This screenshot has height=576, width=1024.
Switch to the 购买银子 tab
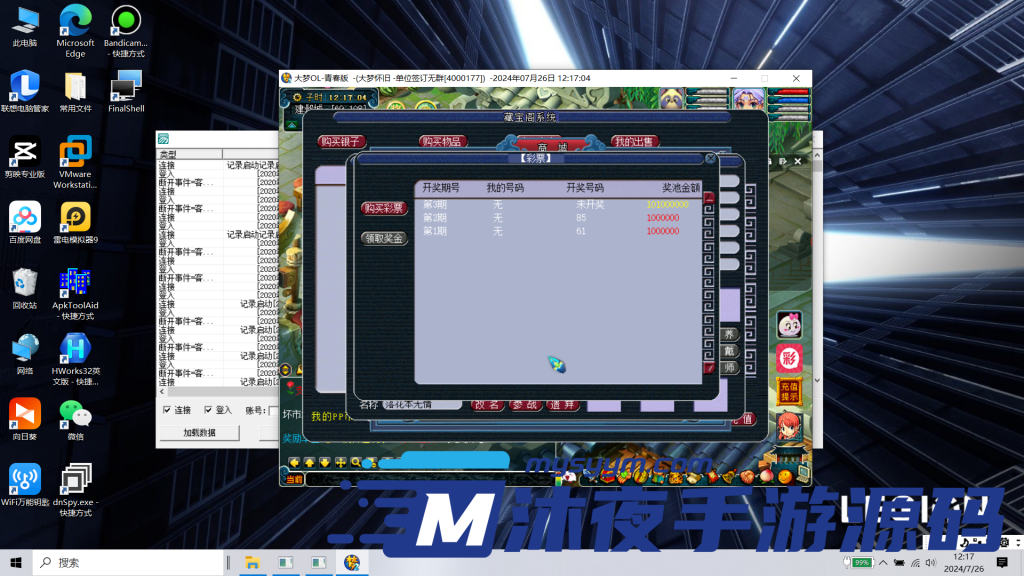(x=343, y=142)
